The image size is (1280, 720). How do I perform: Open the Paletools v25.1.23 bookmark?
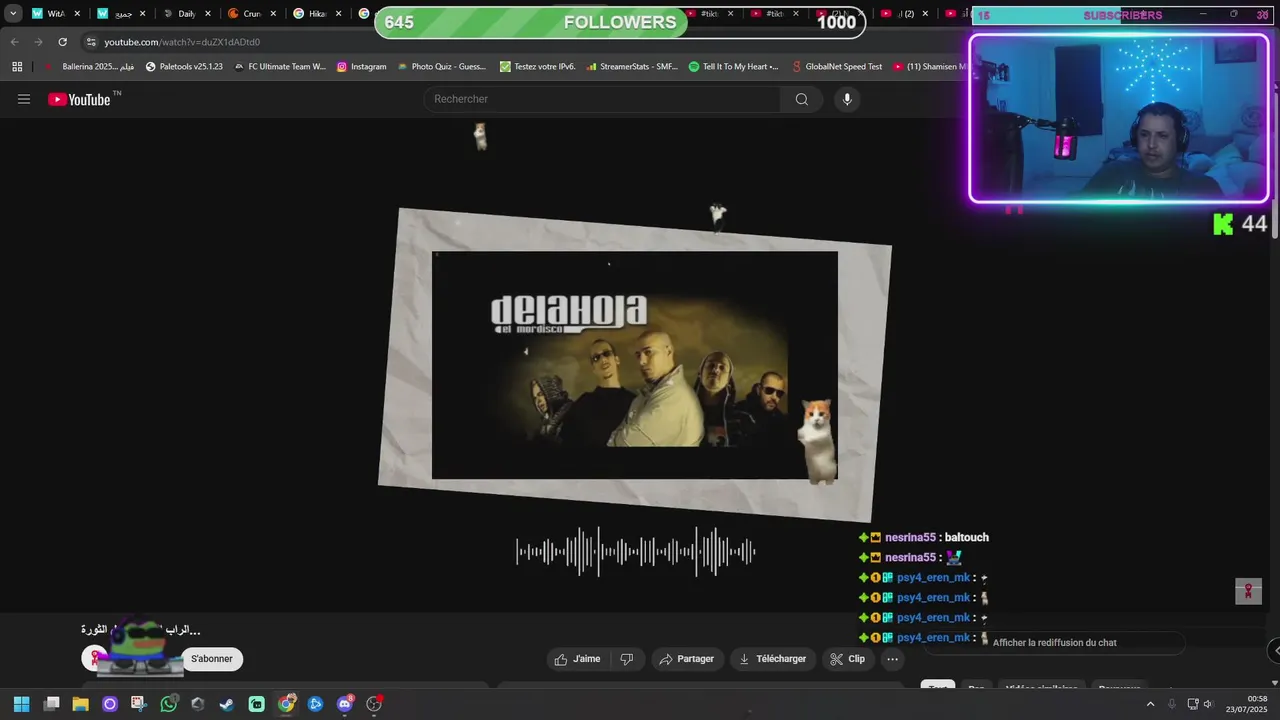(x=184, y=67)
